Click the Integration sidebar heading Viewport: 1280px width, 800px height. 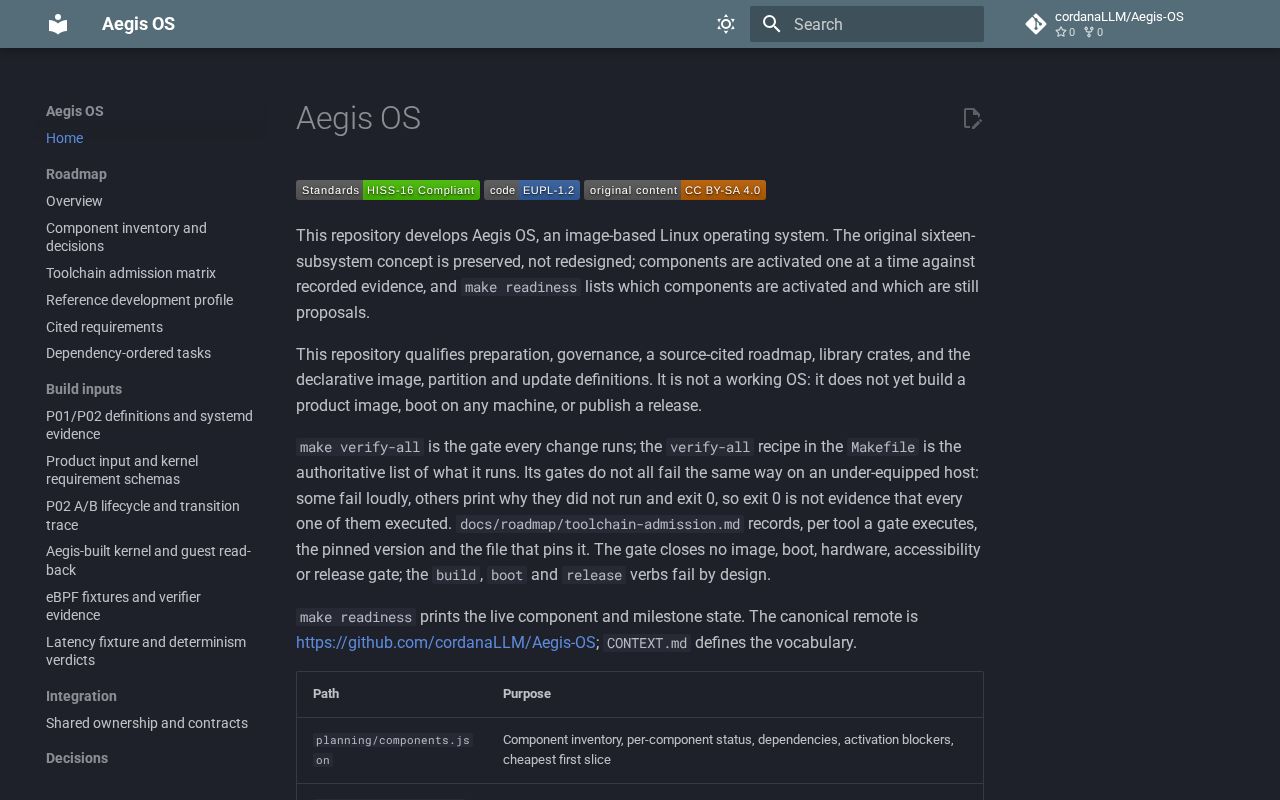tap(81, 696)
